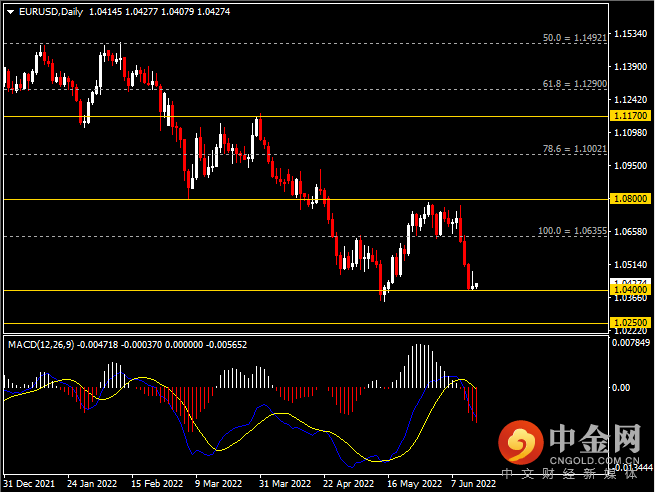Click the Fibonacci label 61.8 = 1.12900
The width and height of the screenshot is (655, 492).
click(575, 84)
